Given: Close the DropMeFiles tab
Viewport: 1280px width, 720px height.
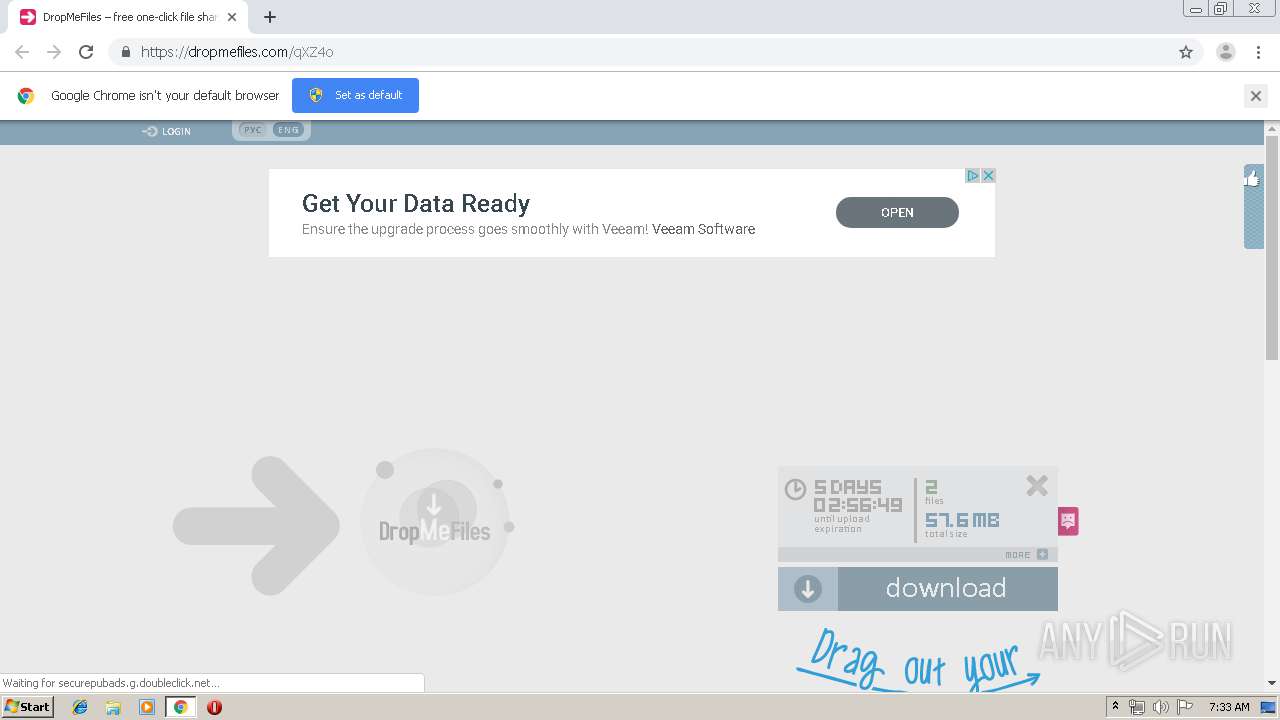Looking at the screenshot, I should point(232,17).
